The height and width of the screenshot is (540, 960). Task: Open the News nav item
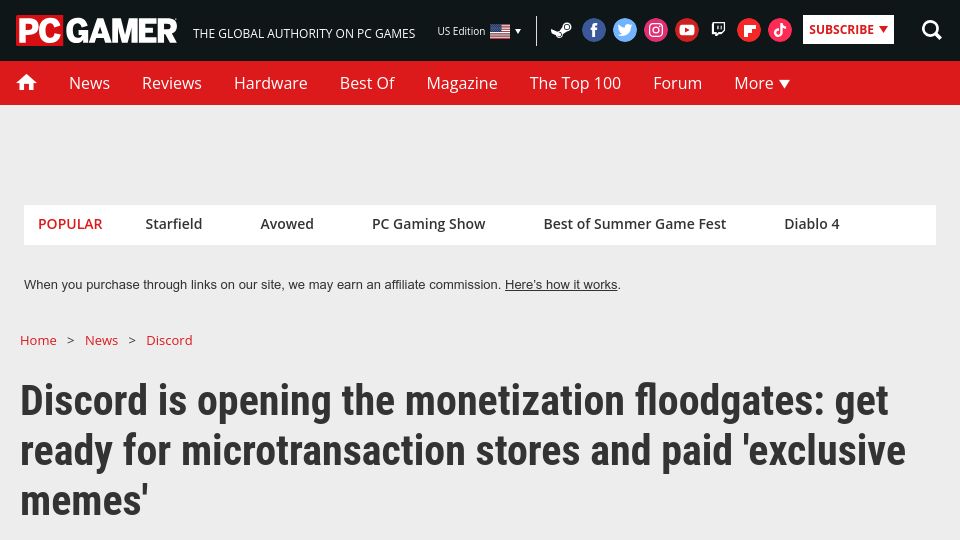pos(89,83)
